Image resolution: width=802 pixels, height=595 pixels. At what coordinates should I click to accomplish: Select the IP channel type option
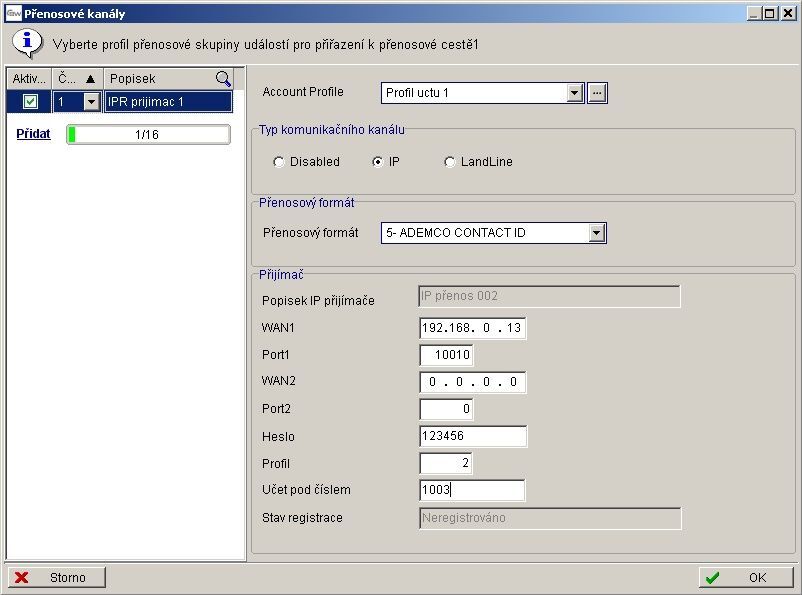coord(378,162)
